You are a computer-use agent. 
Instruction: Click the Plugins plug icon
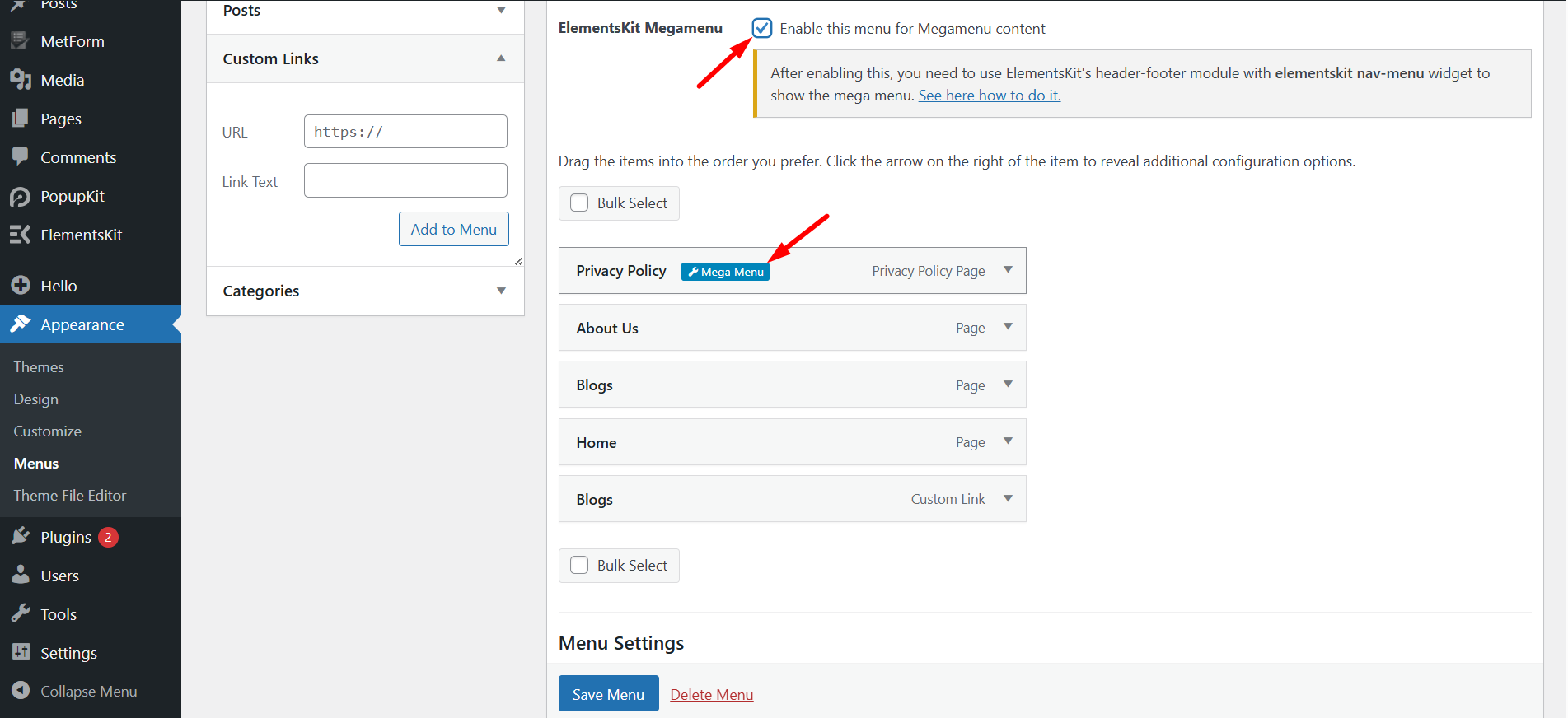point(21,537)
